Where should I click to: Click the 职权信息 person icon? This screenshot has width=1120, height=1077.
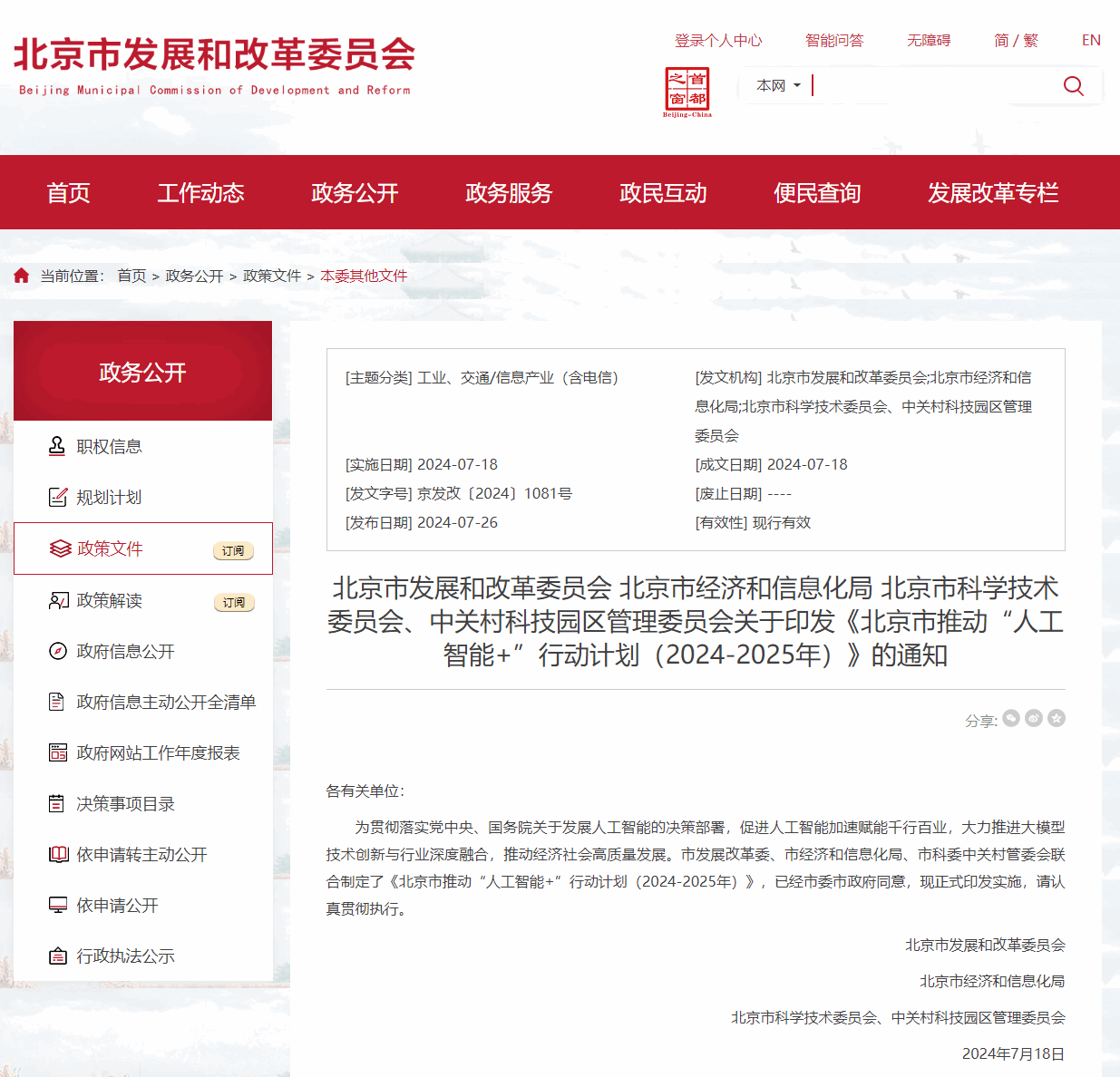pyautogui.click(x=57, y=446)
